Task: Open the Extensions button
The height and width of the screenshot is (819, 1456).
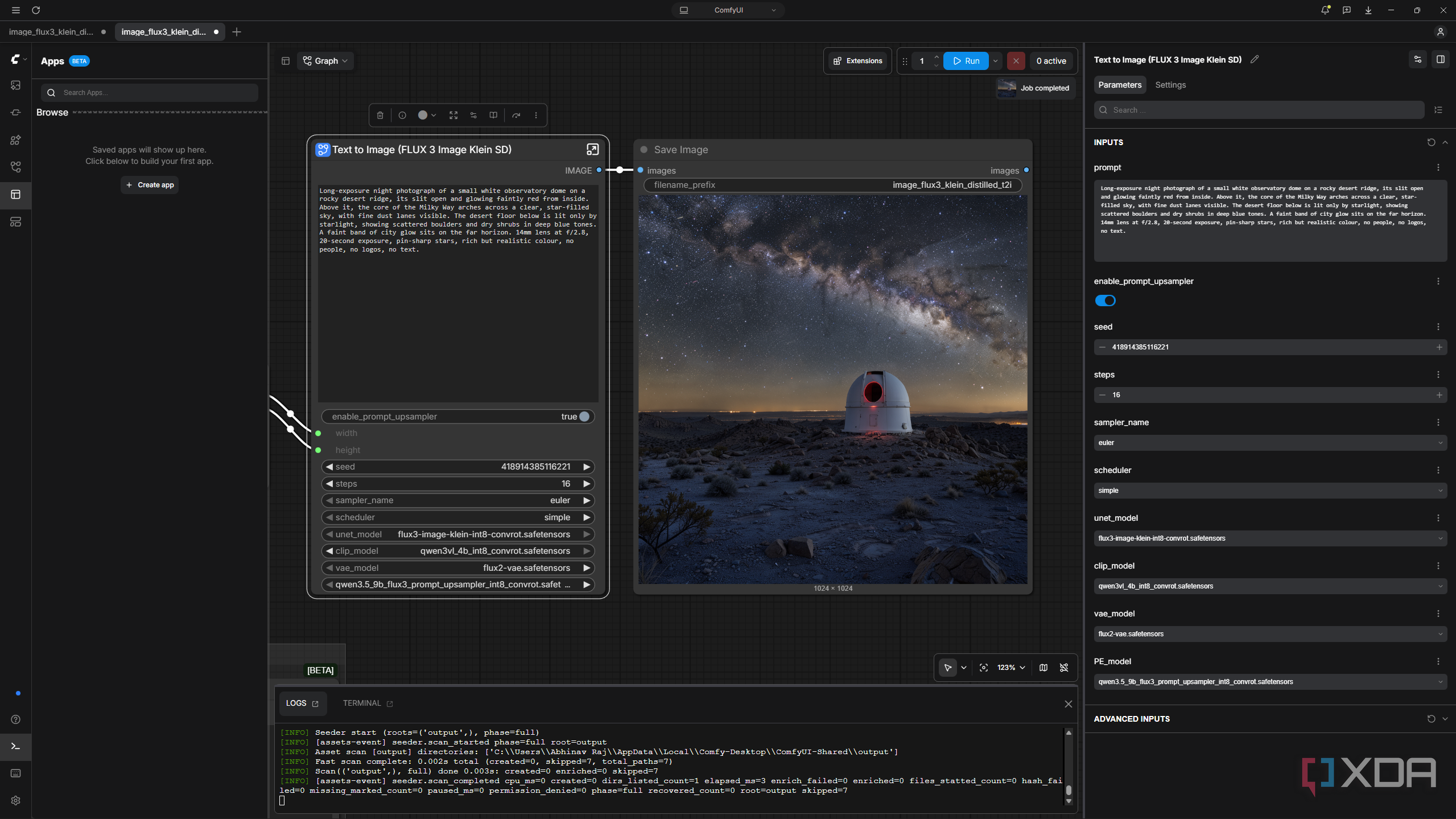Action: pyautogui.click(x=858, y=61)
